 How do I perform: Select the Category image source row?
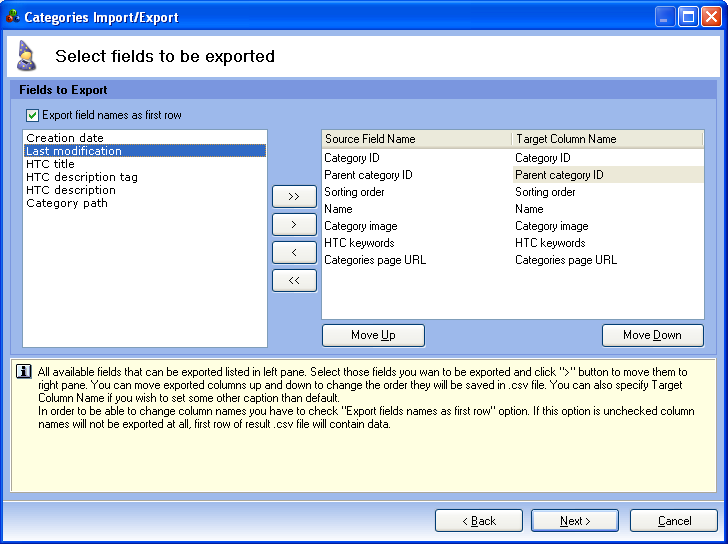tap(360, 226)
